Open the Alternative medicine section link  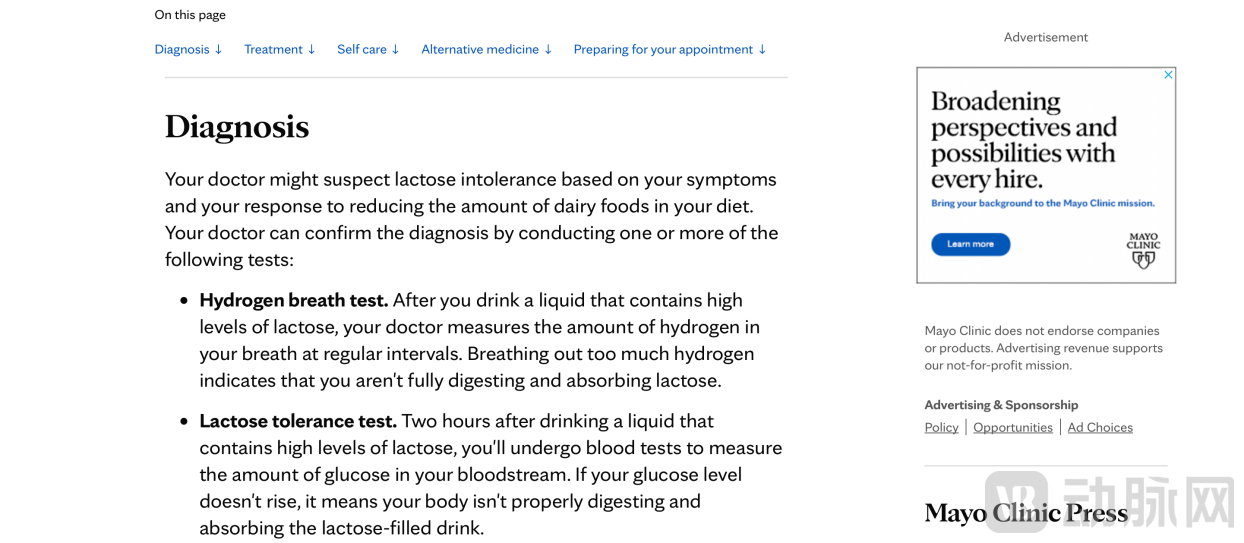(x=480, y=49)
